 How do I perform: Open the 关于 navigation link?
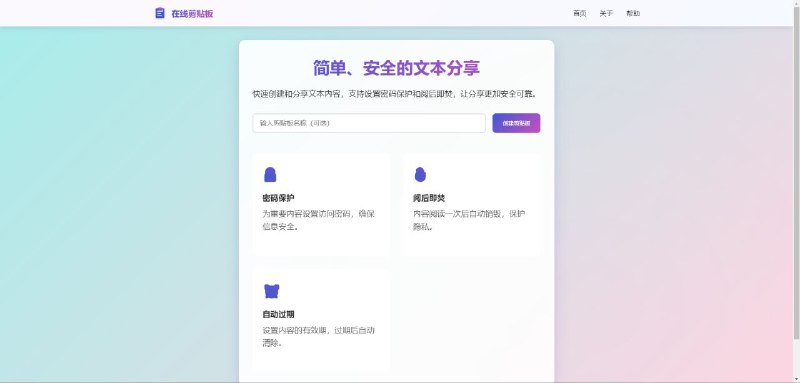click(x=606, y=14)
